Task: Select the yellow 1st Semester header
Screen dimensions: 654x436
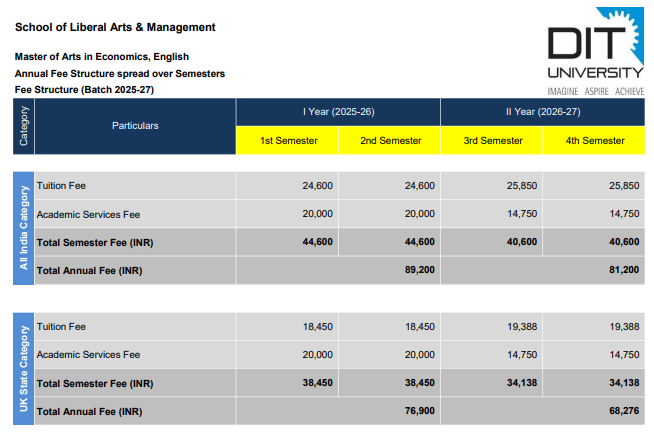Action: coord(288,141)
